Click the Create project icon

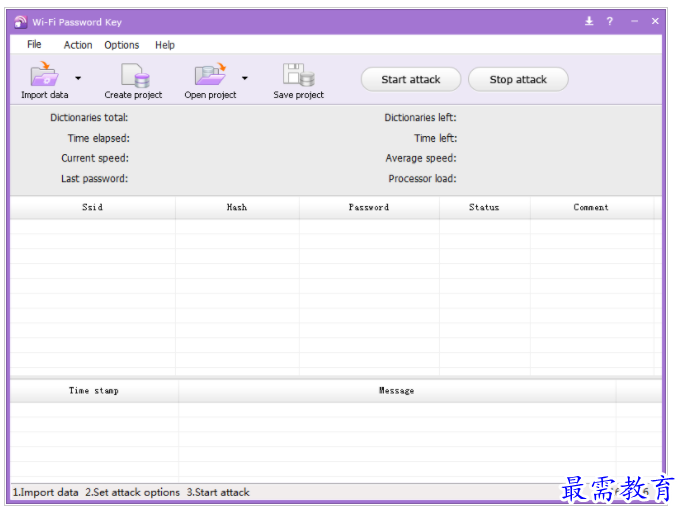(135, 75)
